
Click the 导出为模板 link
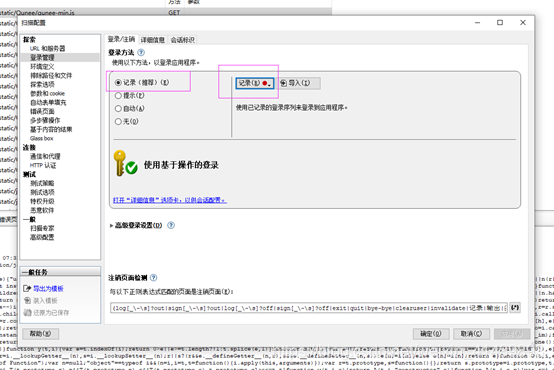(48, 289)
